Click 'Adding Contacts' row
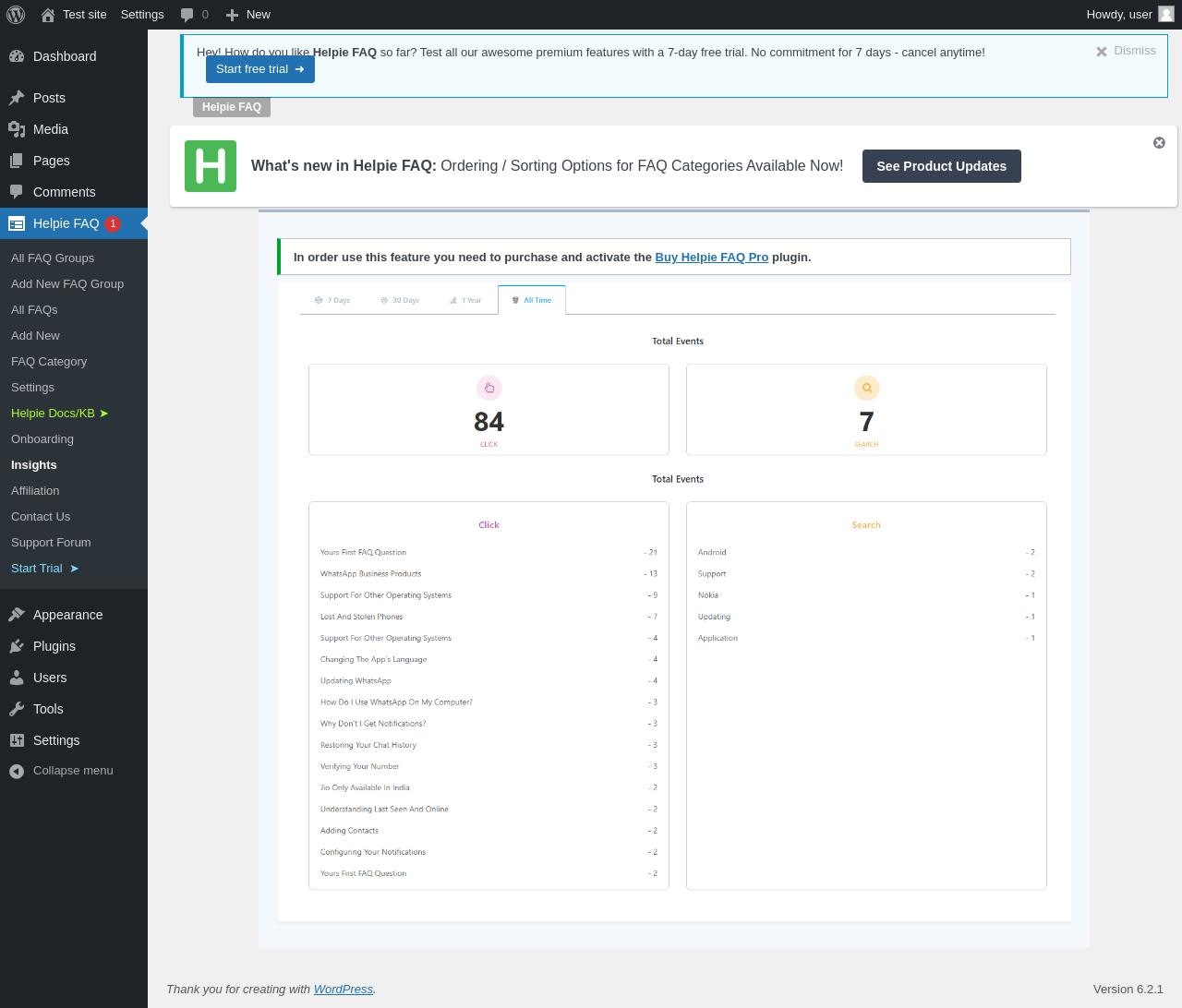1182x1008 pixels. tap(488, 831)
